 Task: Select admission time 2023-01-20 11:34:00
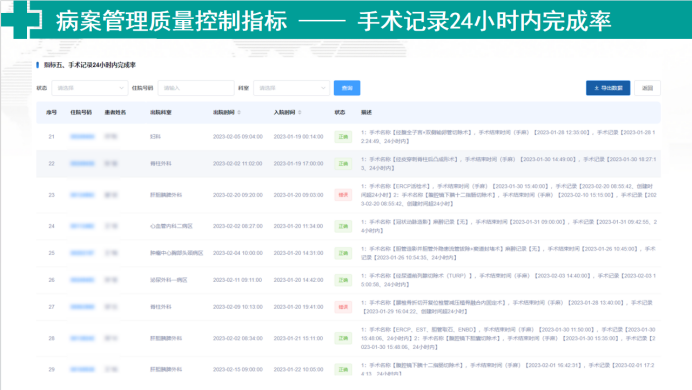[298, 226]
